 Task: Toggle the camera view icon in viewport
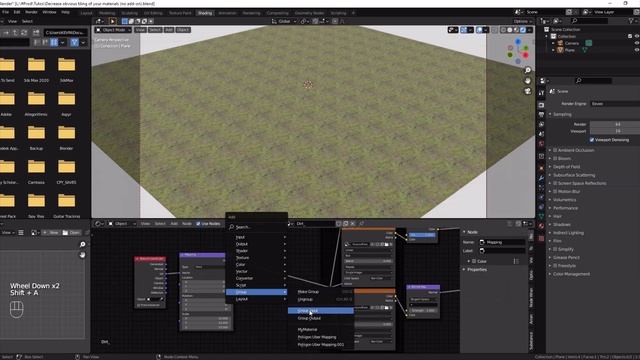click(x=528, y=91)
